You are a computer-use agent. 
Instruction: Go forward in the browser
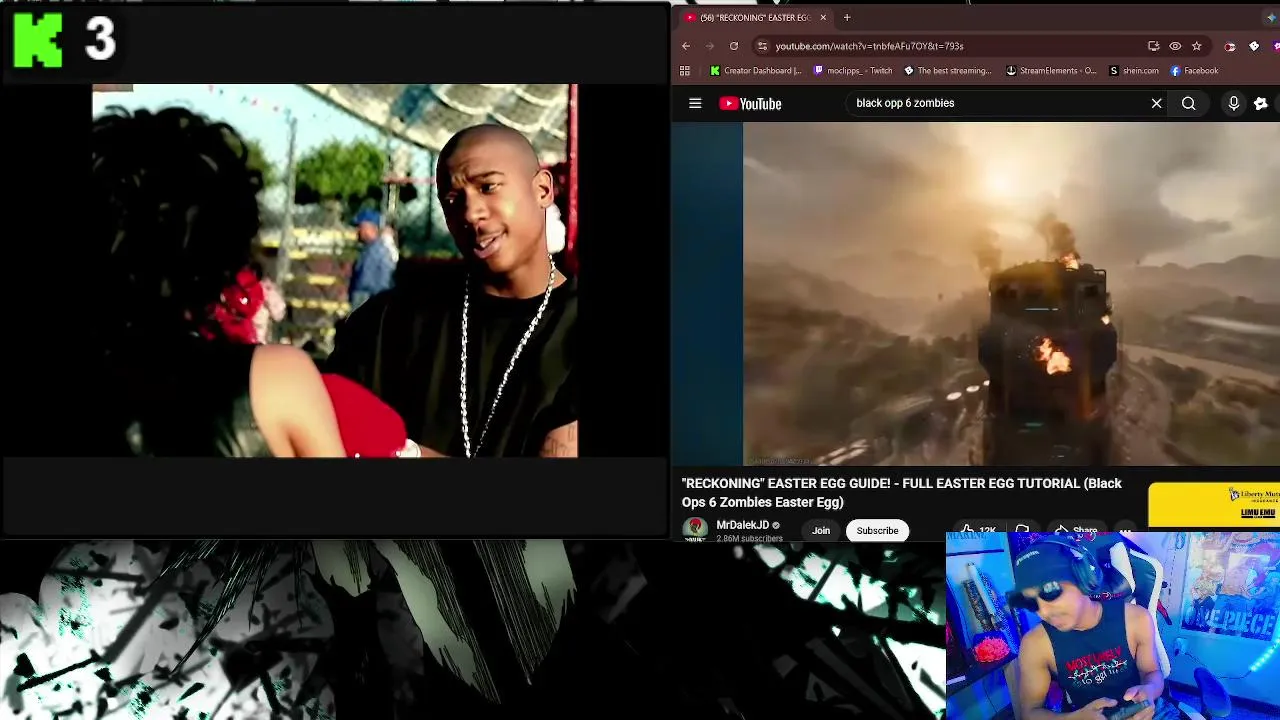click(710, 46)
